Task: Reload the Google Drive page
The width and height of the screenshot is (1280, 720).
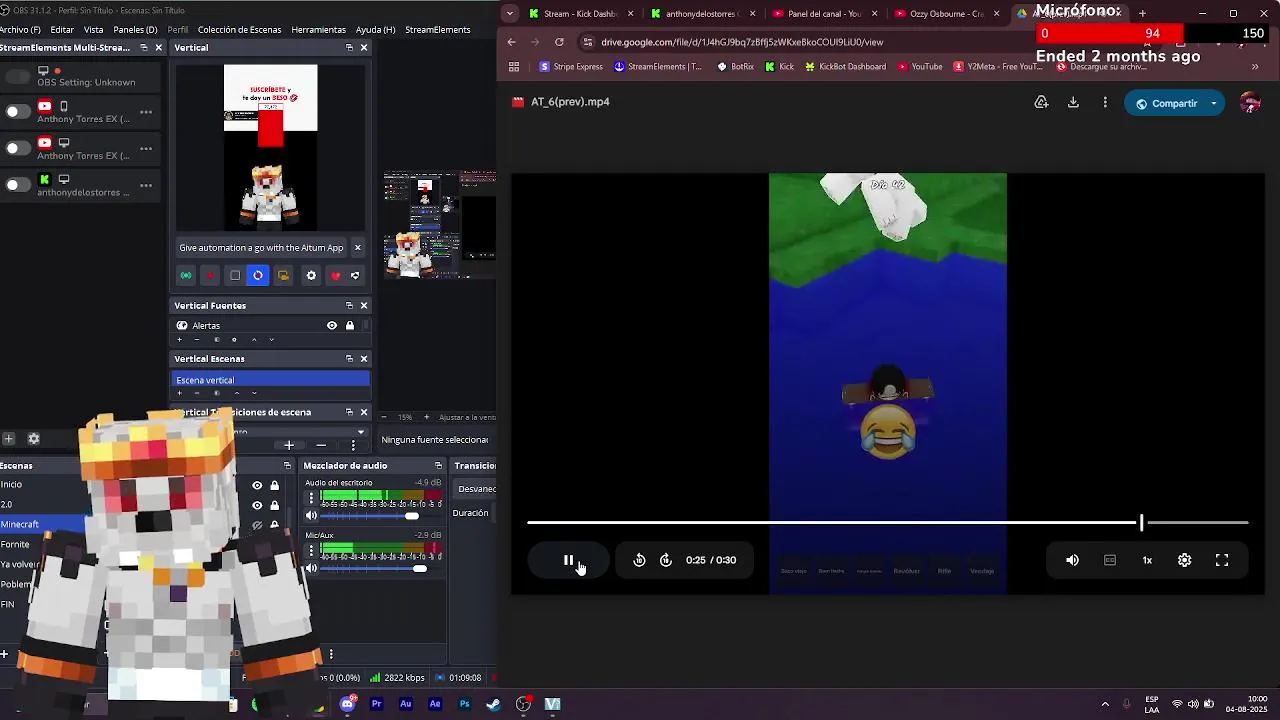Action: tap(559, 42)
